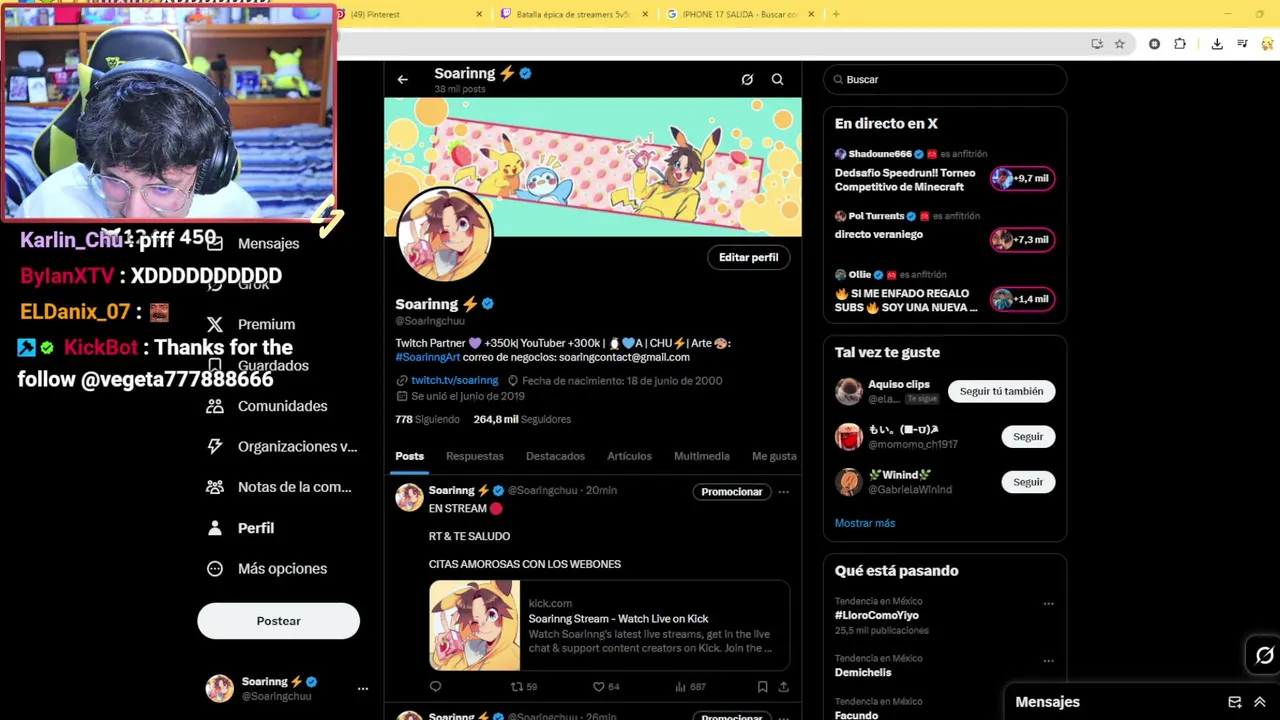The height and width of the screenshot is (720, 1280).
Task: Join Shadoune666 Dedsafio Speedrun live space
Action: click(x=945, y=171)
